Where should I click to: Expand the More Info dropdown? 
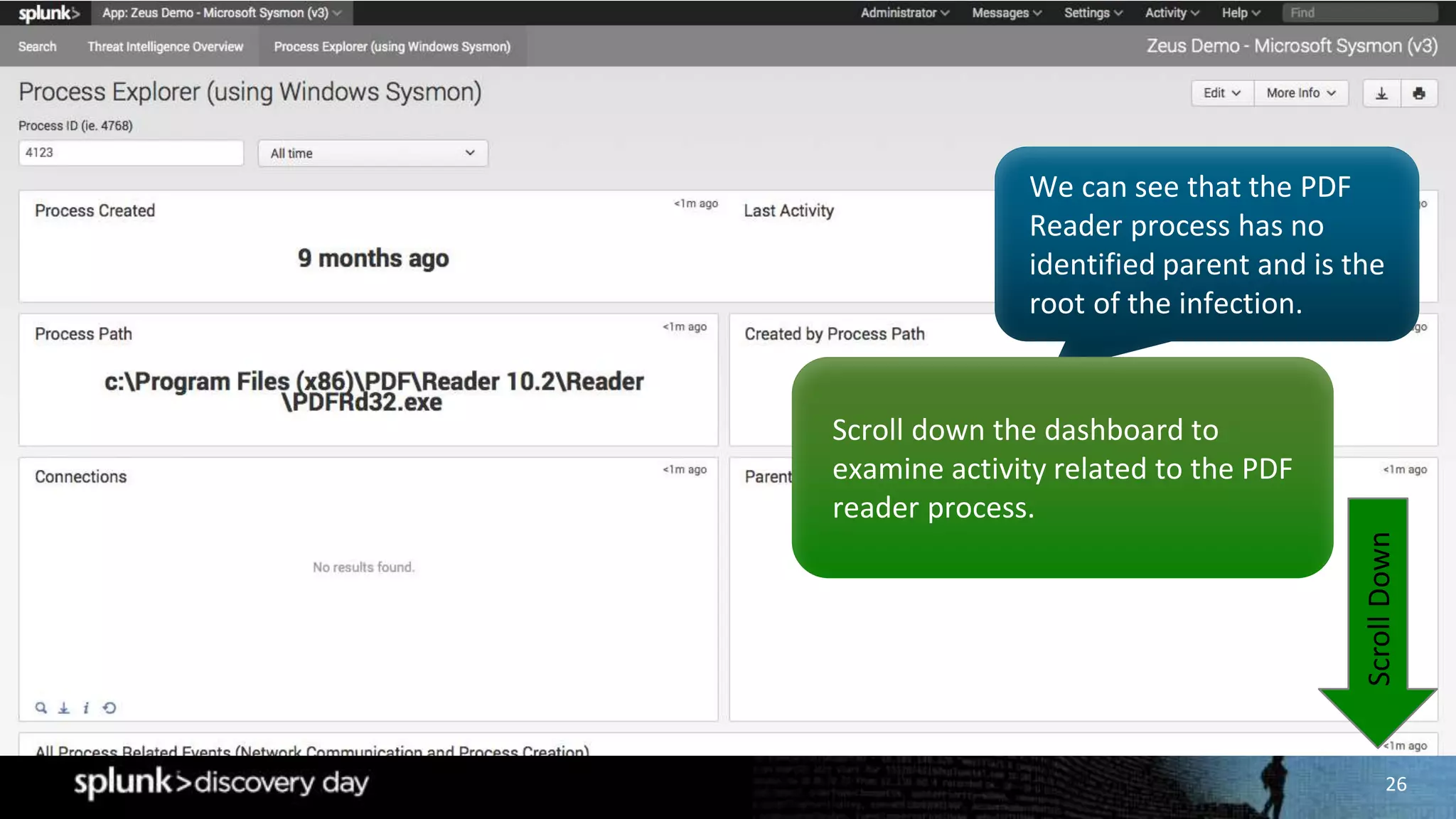coord(1301,93)
